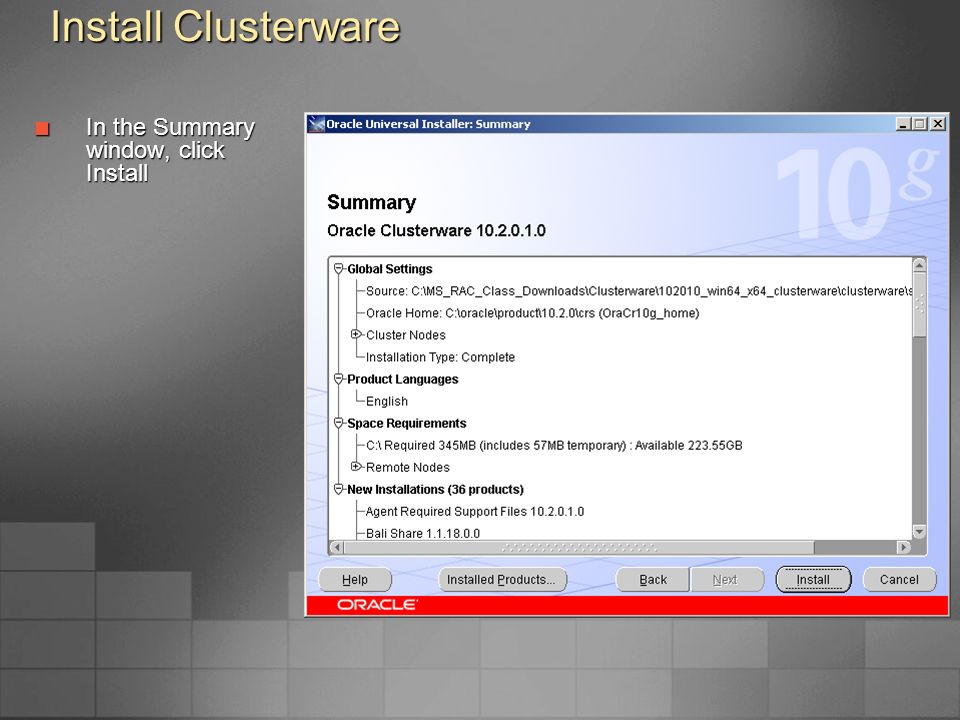Select the Source path row

click(x=639, y=291)
